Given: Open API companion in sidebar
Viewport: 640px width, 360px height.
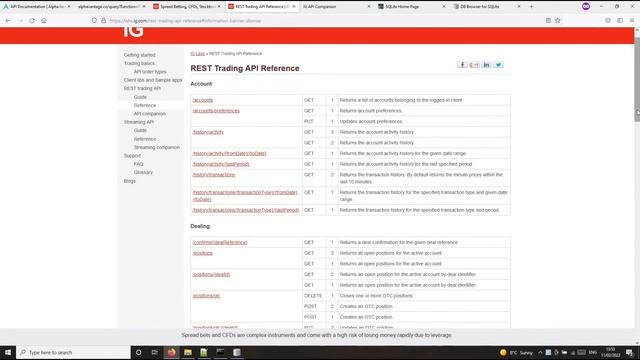Looking at the screenshot, I should click(149, 113).
